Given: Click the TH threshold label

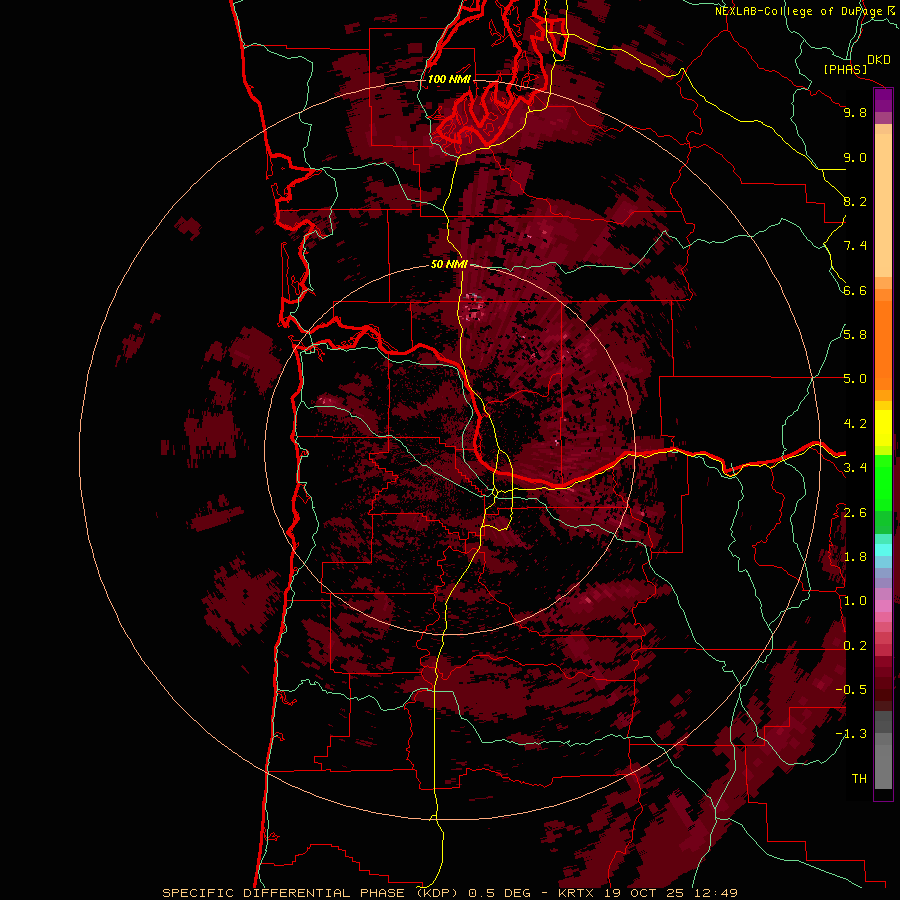Looking at the screenshot, I should (859, 779).
